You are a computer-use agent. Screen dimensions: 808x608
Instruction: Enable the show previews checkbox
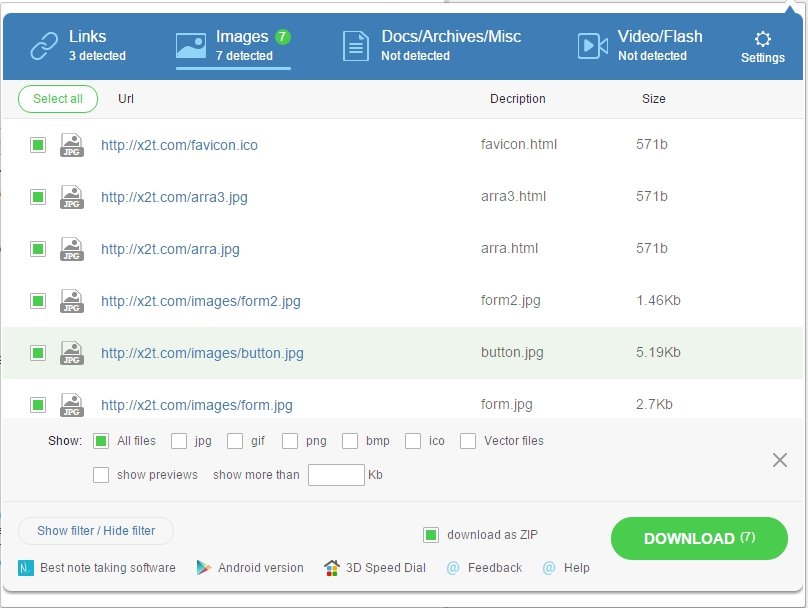pyautogui.click(x=101, y=475)
